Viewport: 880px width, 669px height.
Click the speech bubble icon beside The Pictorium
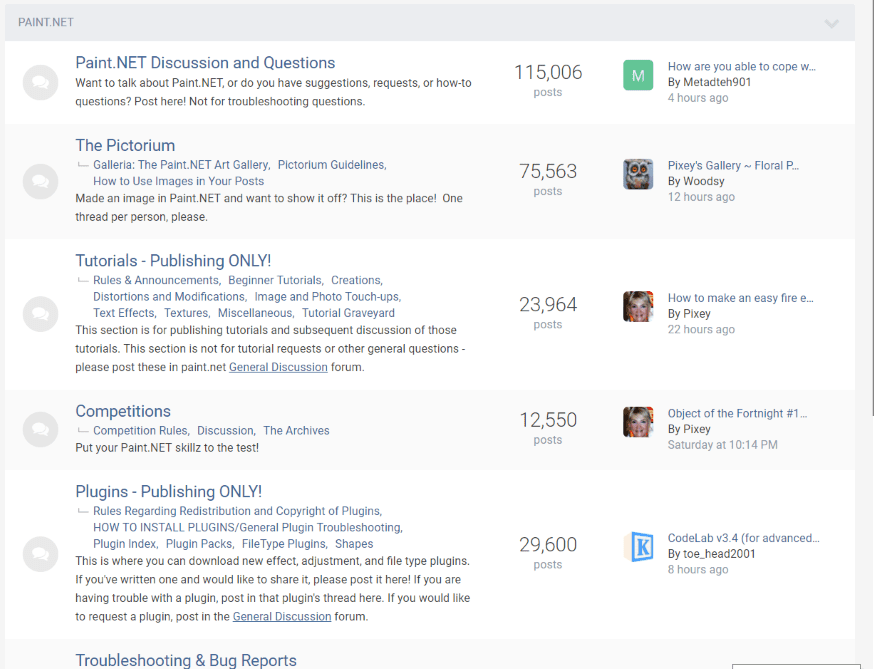pos(40,181)
